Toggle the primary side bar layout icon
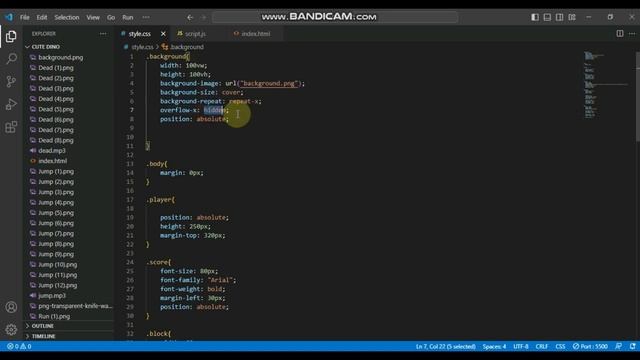This screenshot has height=360, width=640. [x=535, y=17]
